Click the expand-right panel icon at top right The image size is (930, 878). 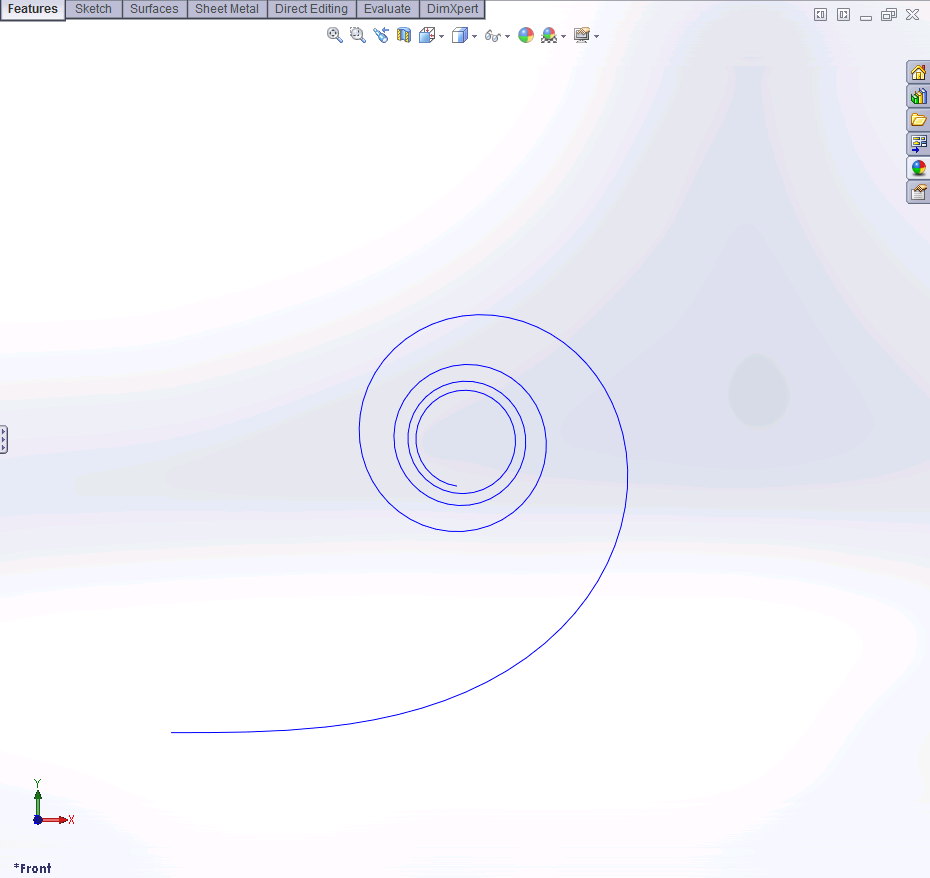click(x=843, y=15)
